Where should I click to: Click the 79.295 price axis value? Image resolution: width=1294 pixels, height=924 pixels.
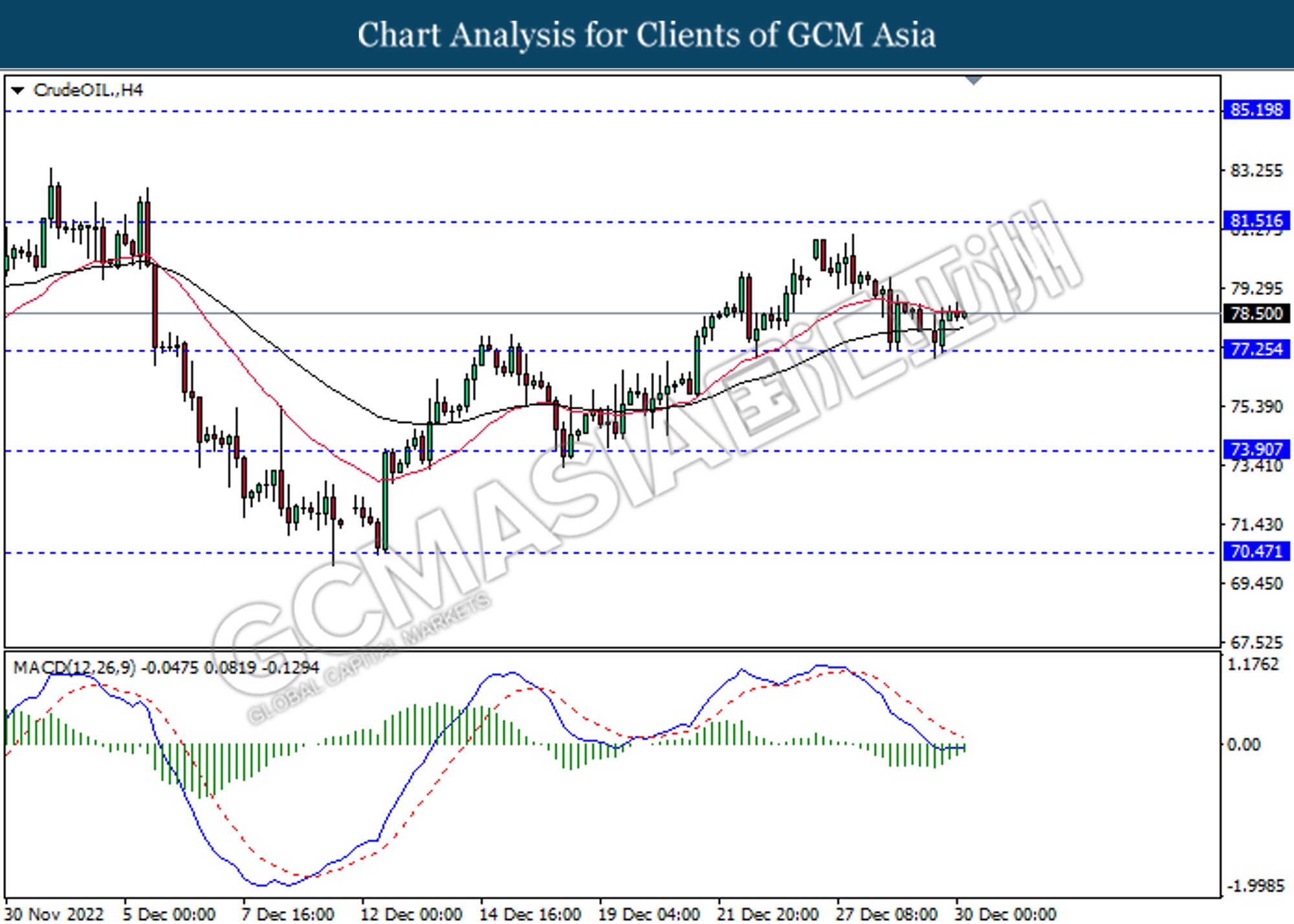click(x=1256, y=288)
